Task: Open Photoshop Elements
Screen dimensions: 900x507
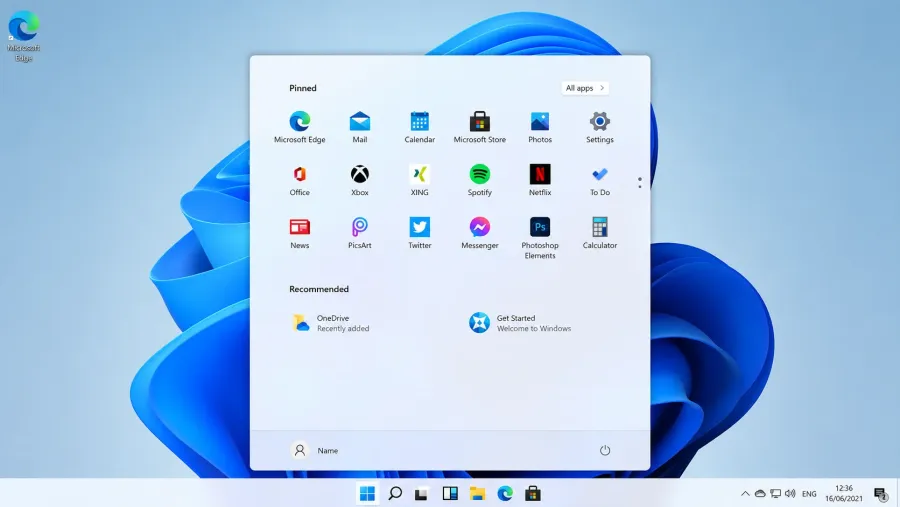Action: (x=540, y=238)
